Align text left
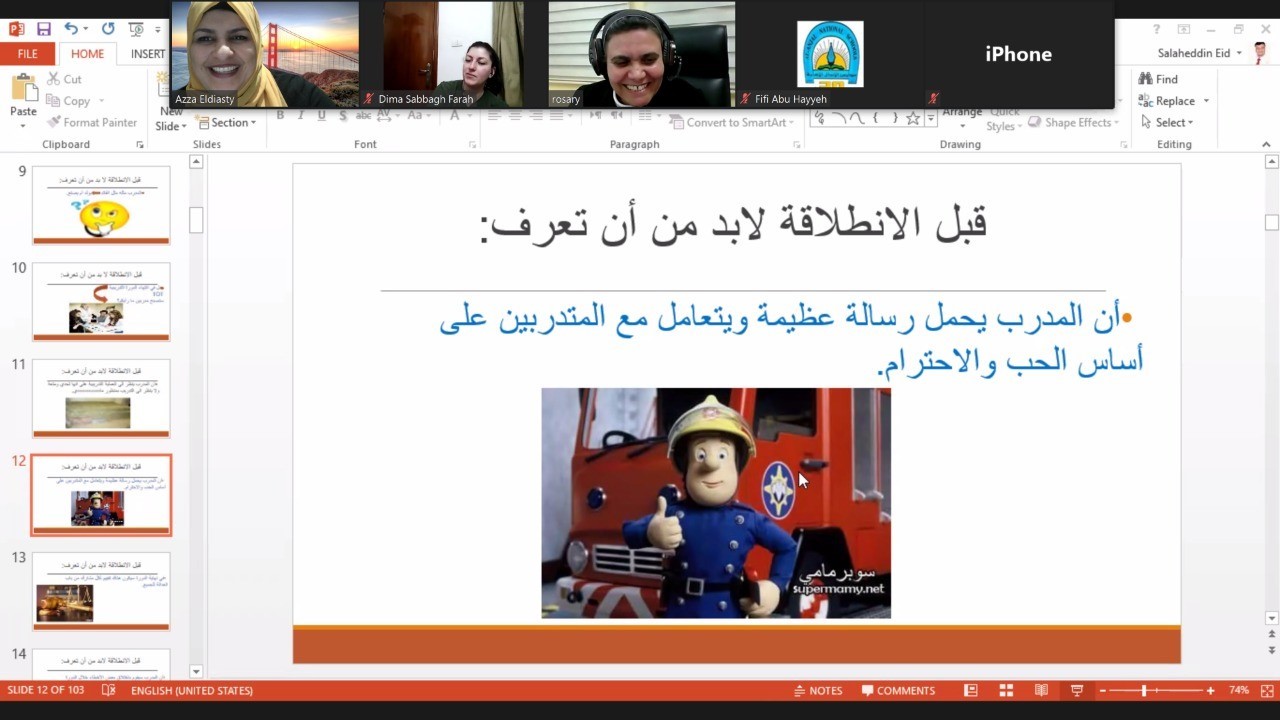The image size is (1280, 720). [x=495, y=117]
